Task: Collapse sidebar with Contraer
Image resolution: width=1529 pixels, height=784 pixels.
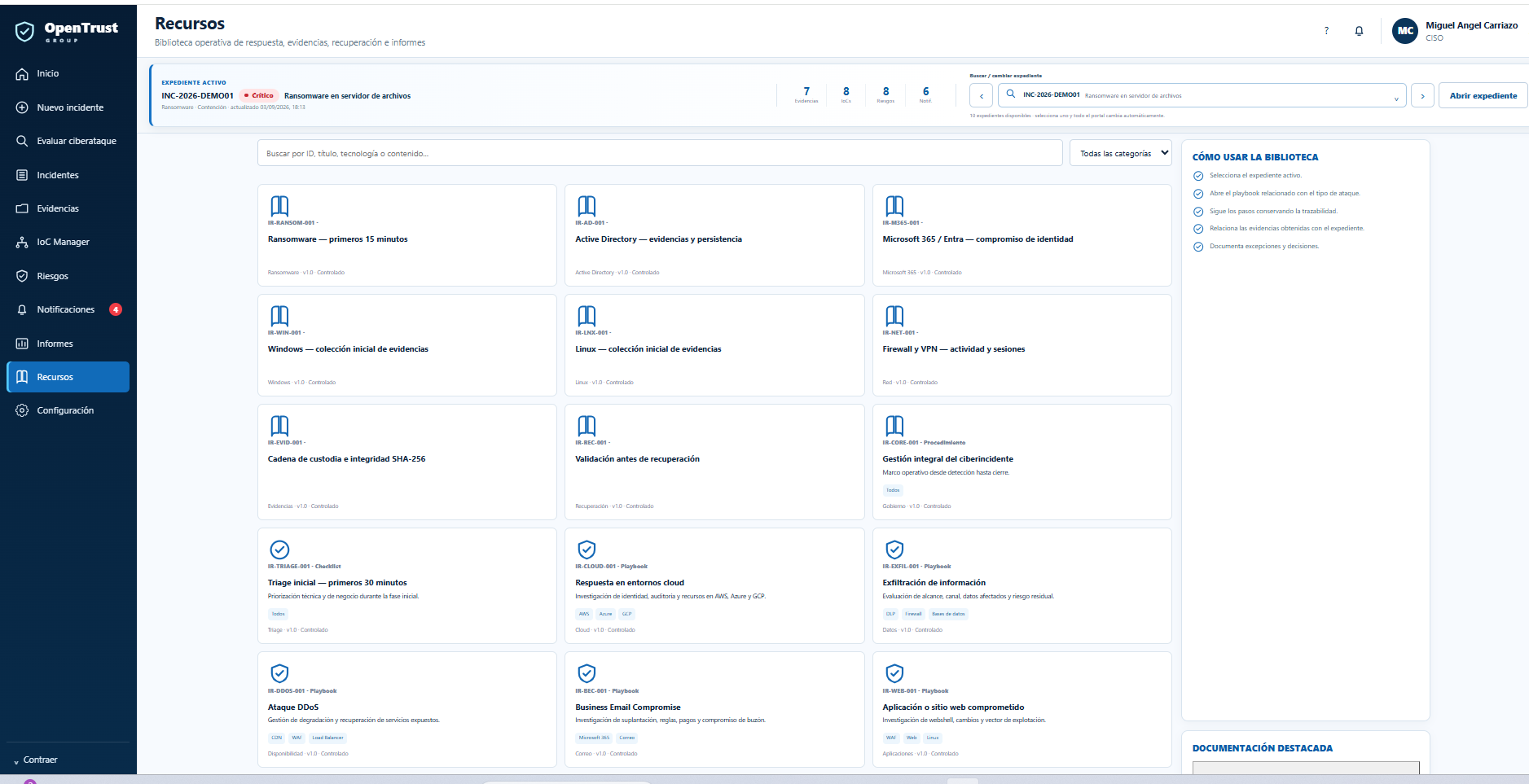Action: [35, 760]
